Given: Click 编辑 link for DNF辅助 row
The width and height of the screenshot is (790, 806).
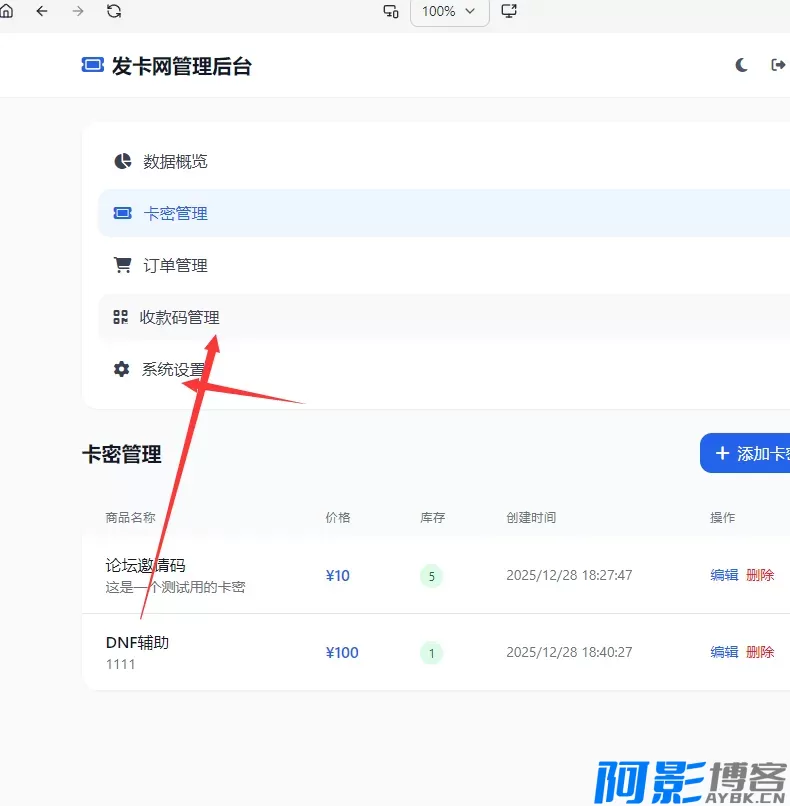Looking at the screenshot, I should coord(724,652).
